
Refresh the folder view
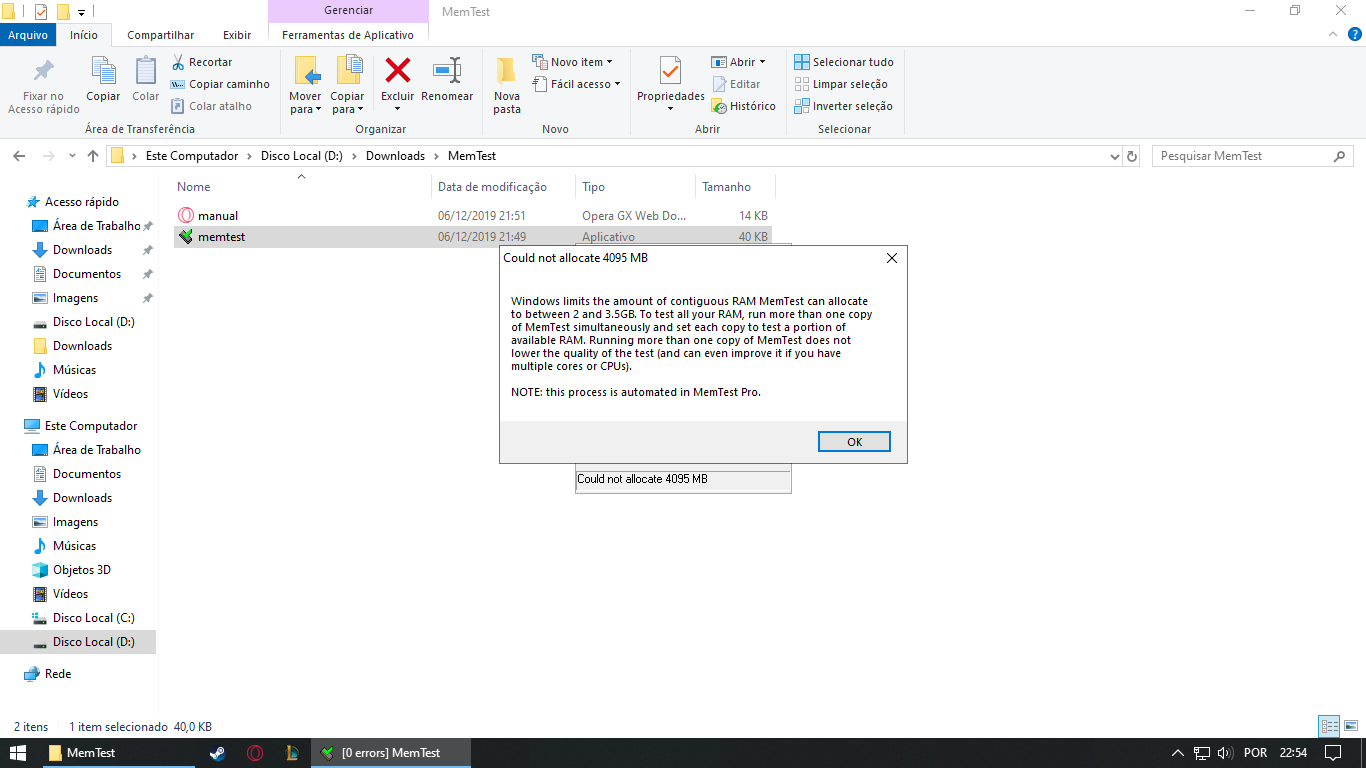click(x=1132, y=156)
